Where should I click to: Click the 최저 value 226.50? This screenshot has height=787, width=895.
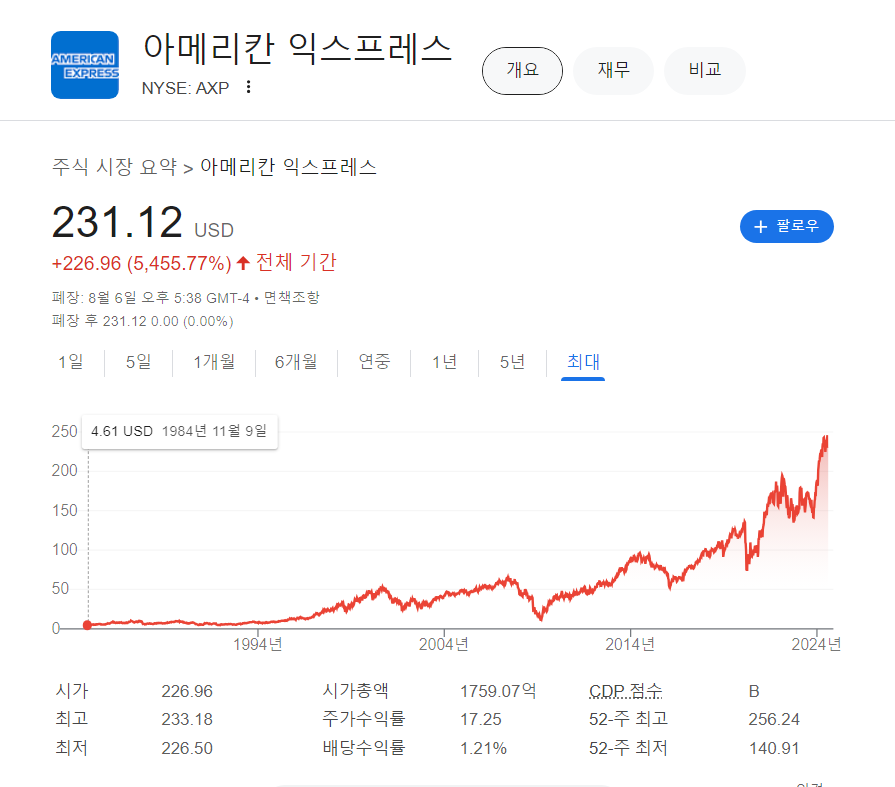click(x=187, y=748)
